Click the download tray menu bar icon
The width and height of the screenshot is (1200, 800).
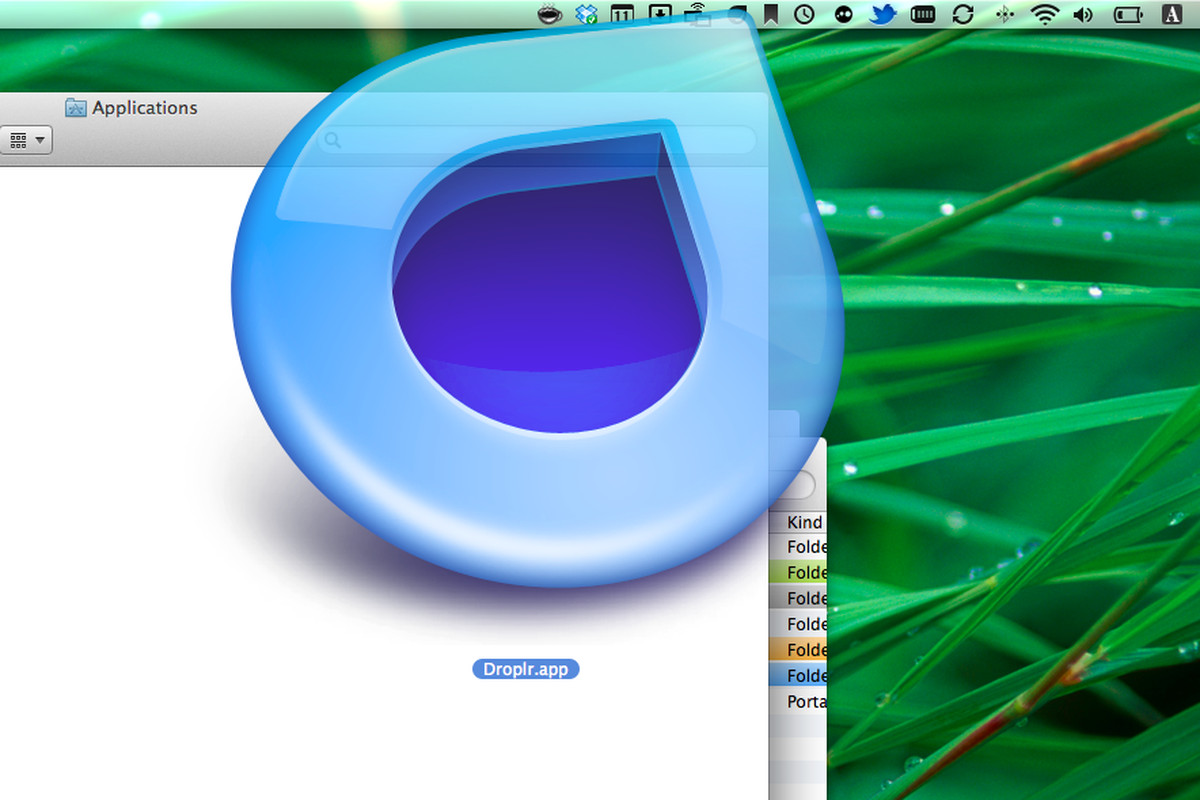coord(659,14)
